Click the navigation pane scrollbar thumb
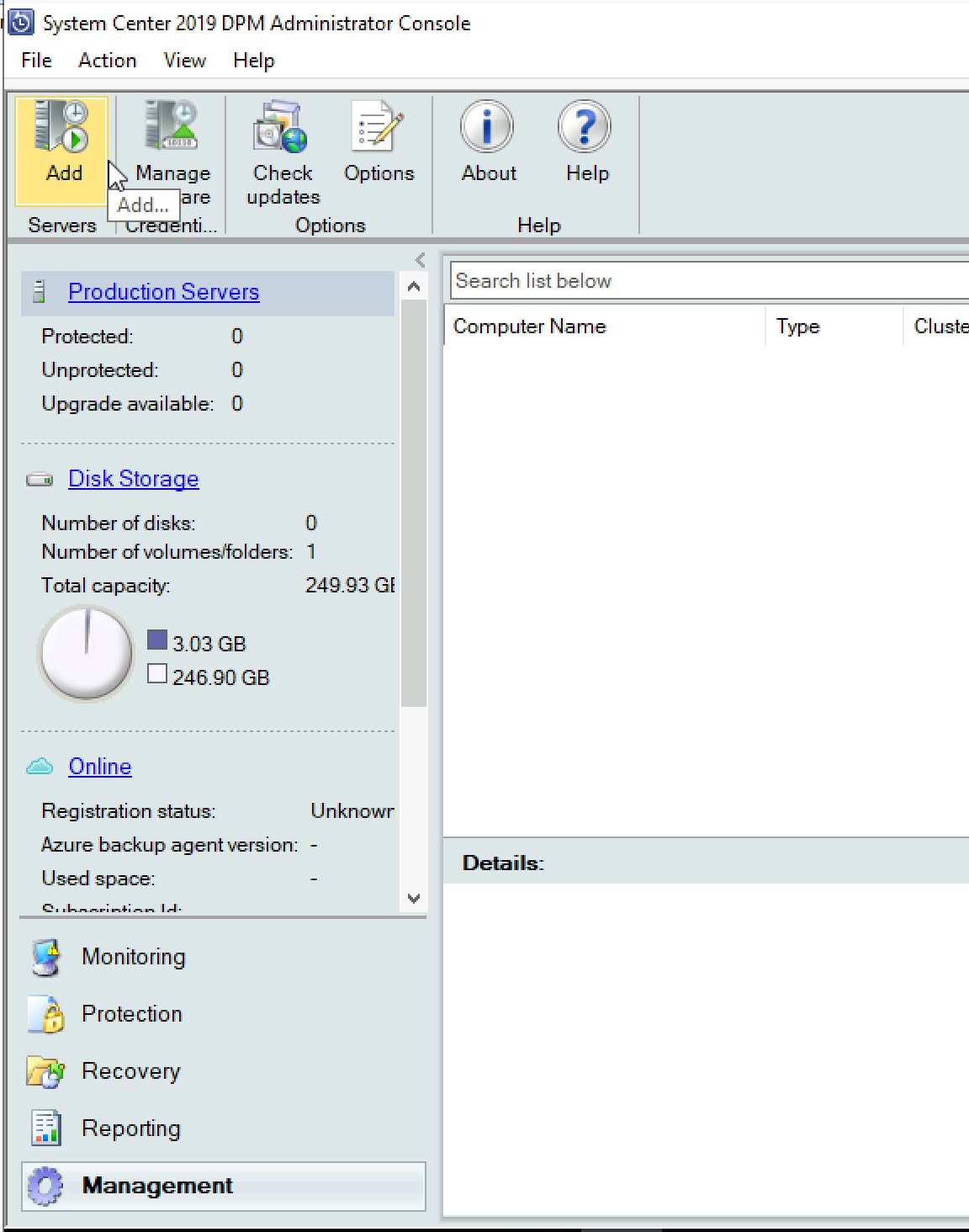 pos(414,503)
